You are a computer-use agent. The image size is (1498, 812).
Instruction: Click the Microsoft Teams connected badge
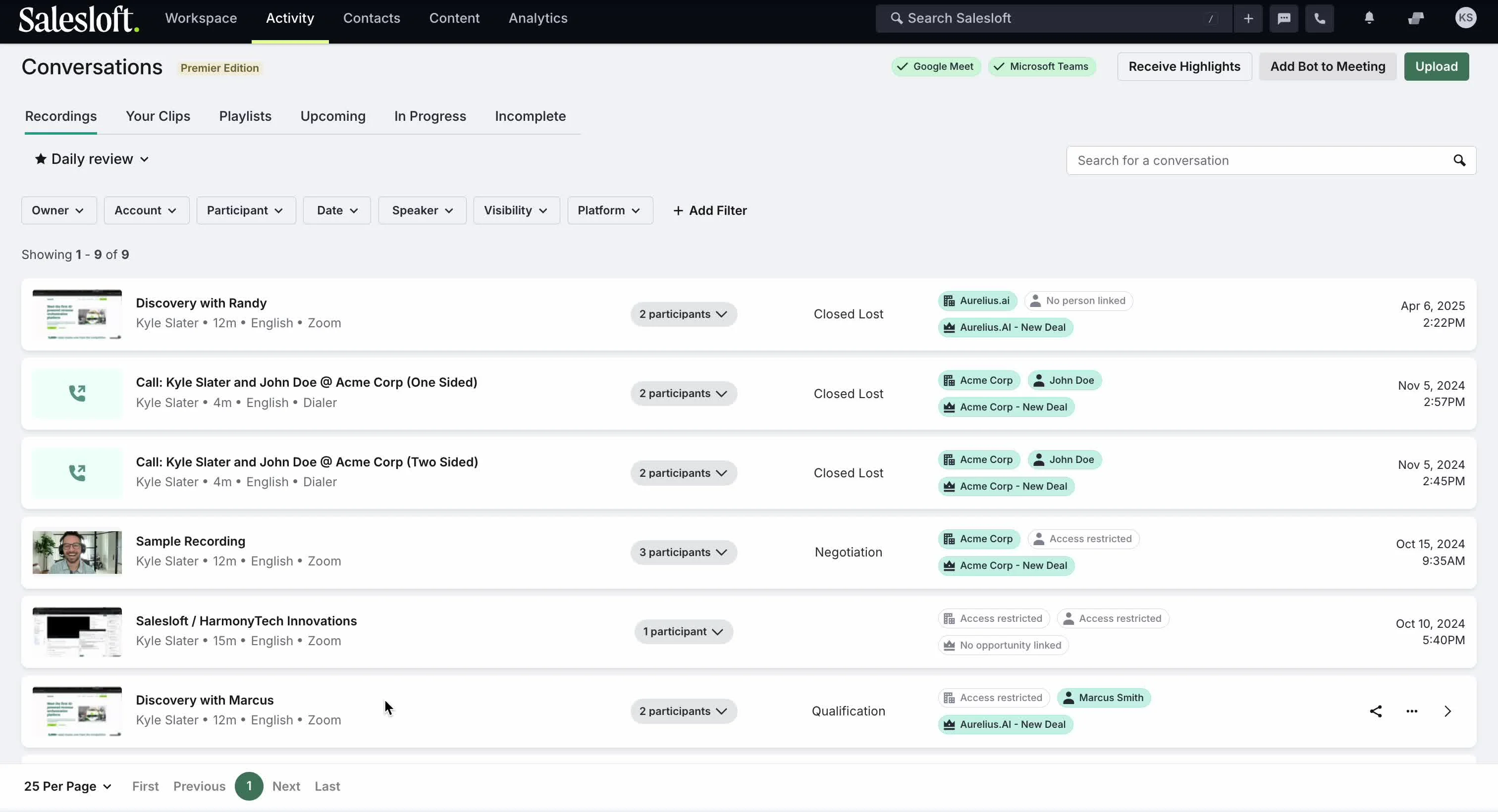(1041, 66)
